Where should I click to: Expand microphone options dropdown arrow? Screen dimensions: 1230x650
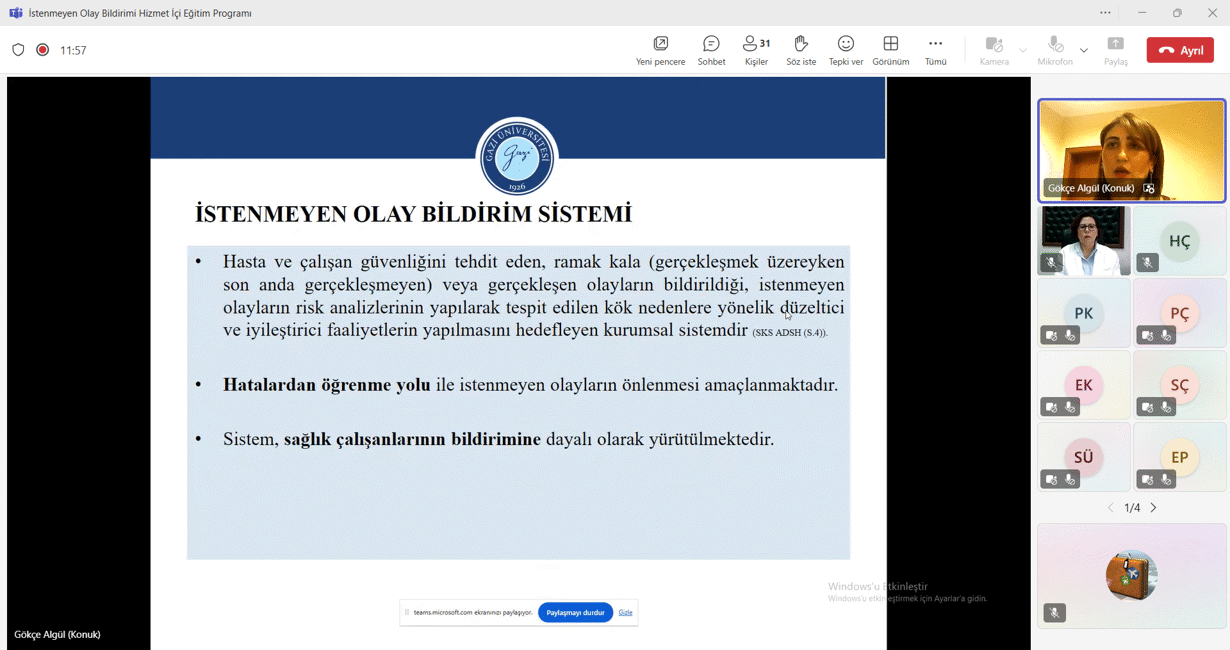[1084, 50]
